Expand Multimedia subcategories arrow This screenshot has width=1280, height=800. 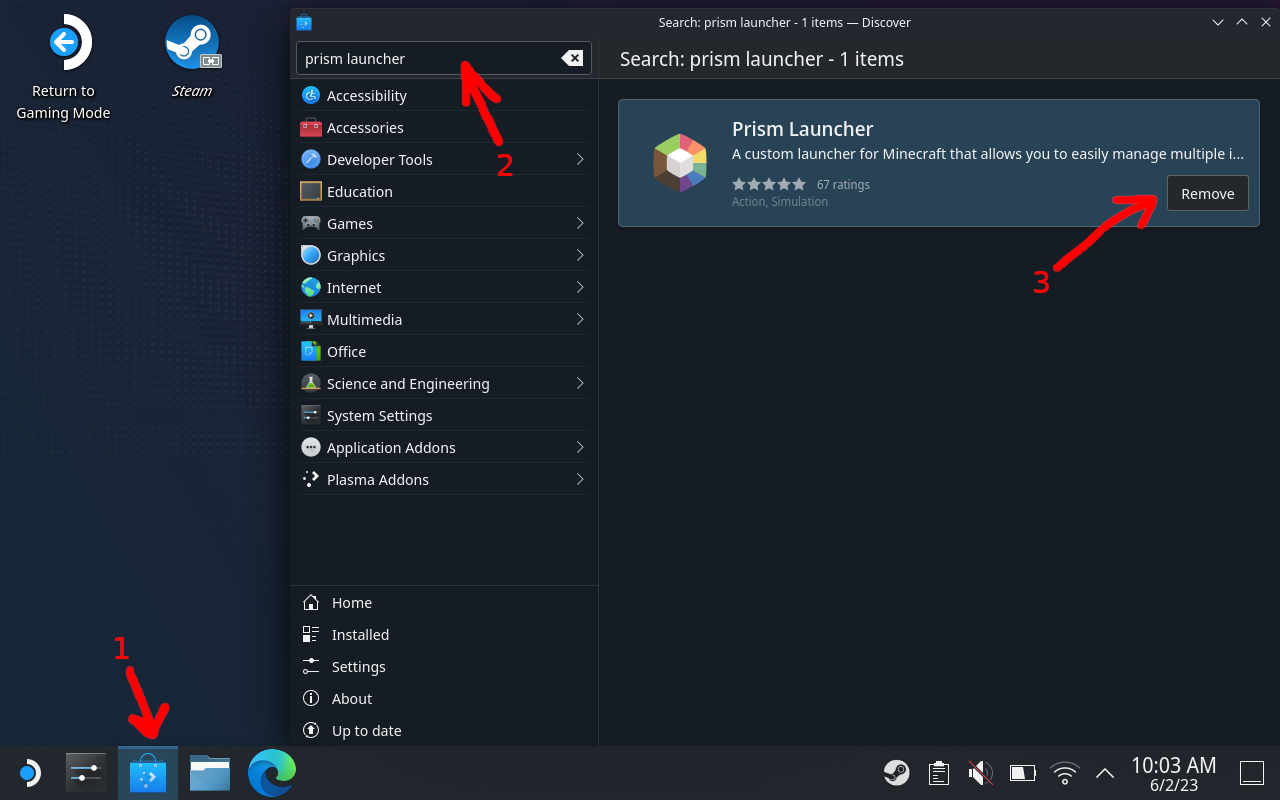[580, 319]
